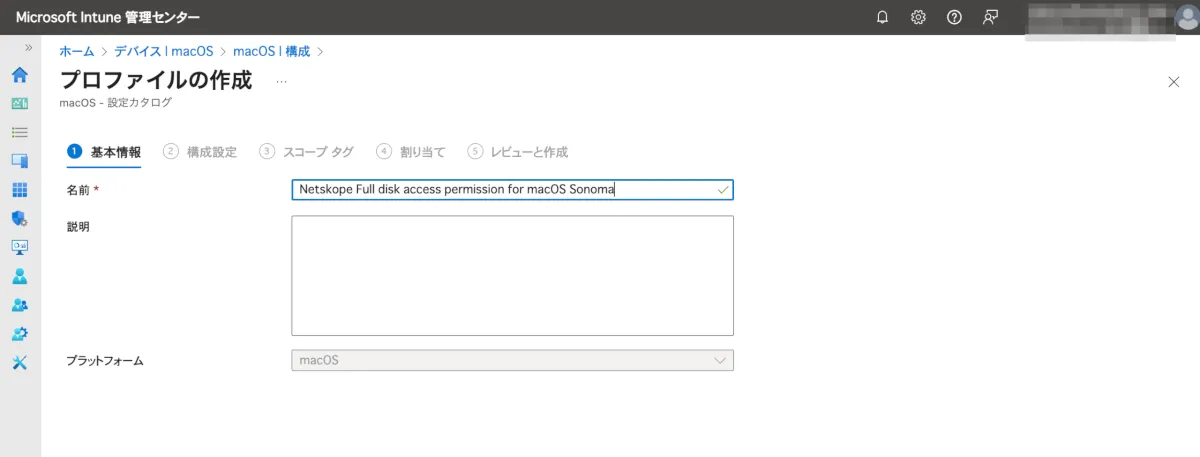Open the プラットフォーム macOS dropdown
This screenshot has width=1200, height=457.
(512, 360)
